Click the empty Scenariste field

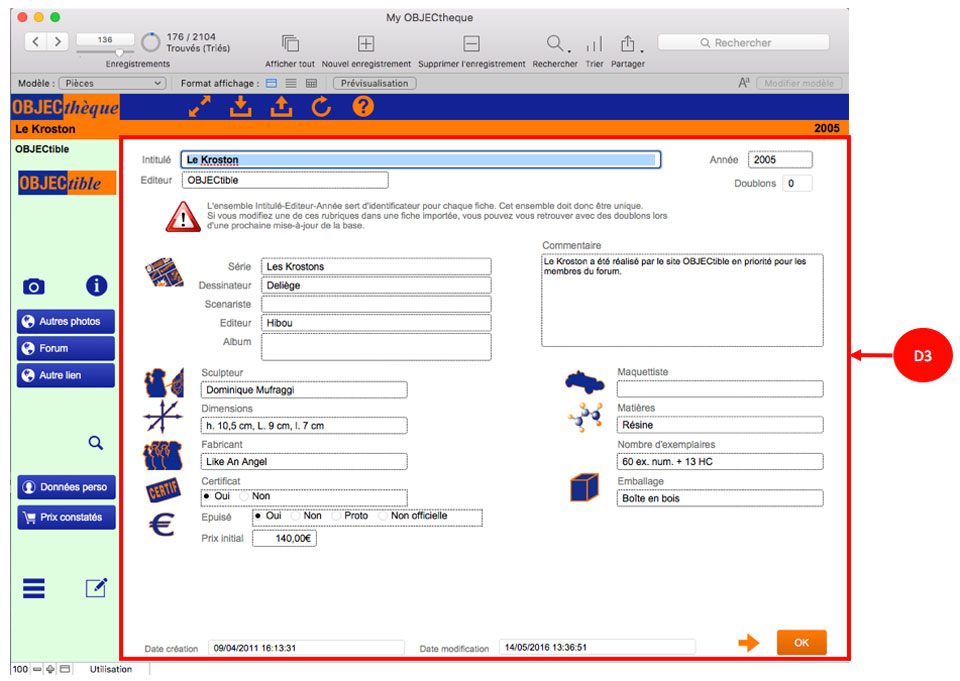(376, 304)
